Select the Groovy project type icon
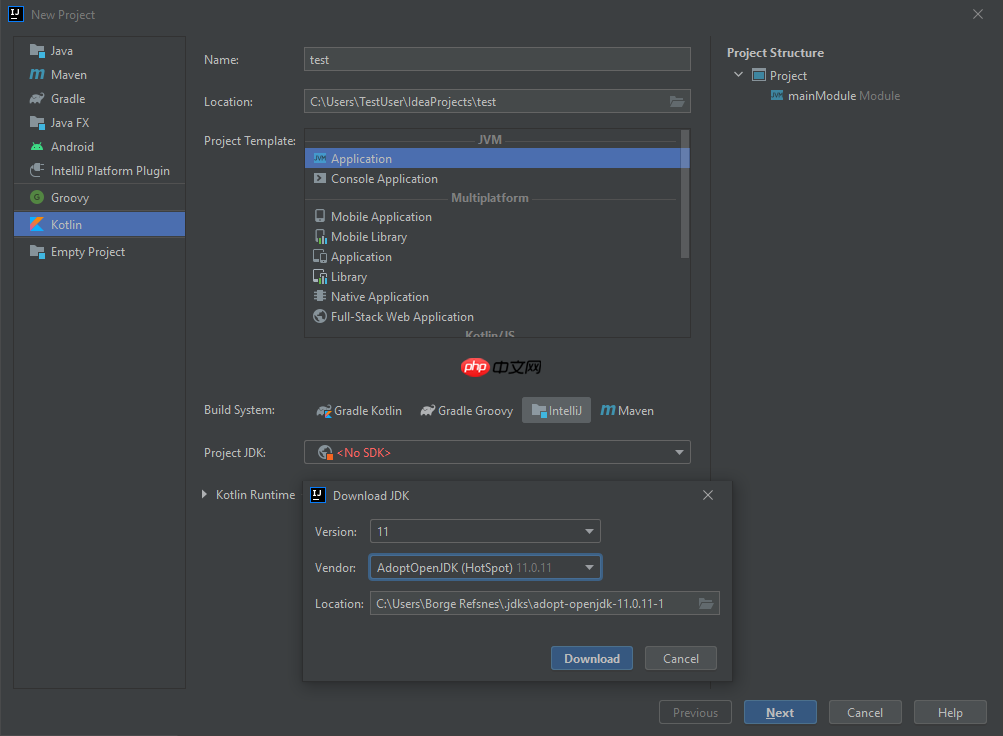Image resolution: width=1003 pixels, height=736 pixels. [x=37, y=198]
